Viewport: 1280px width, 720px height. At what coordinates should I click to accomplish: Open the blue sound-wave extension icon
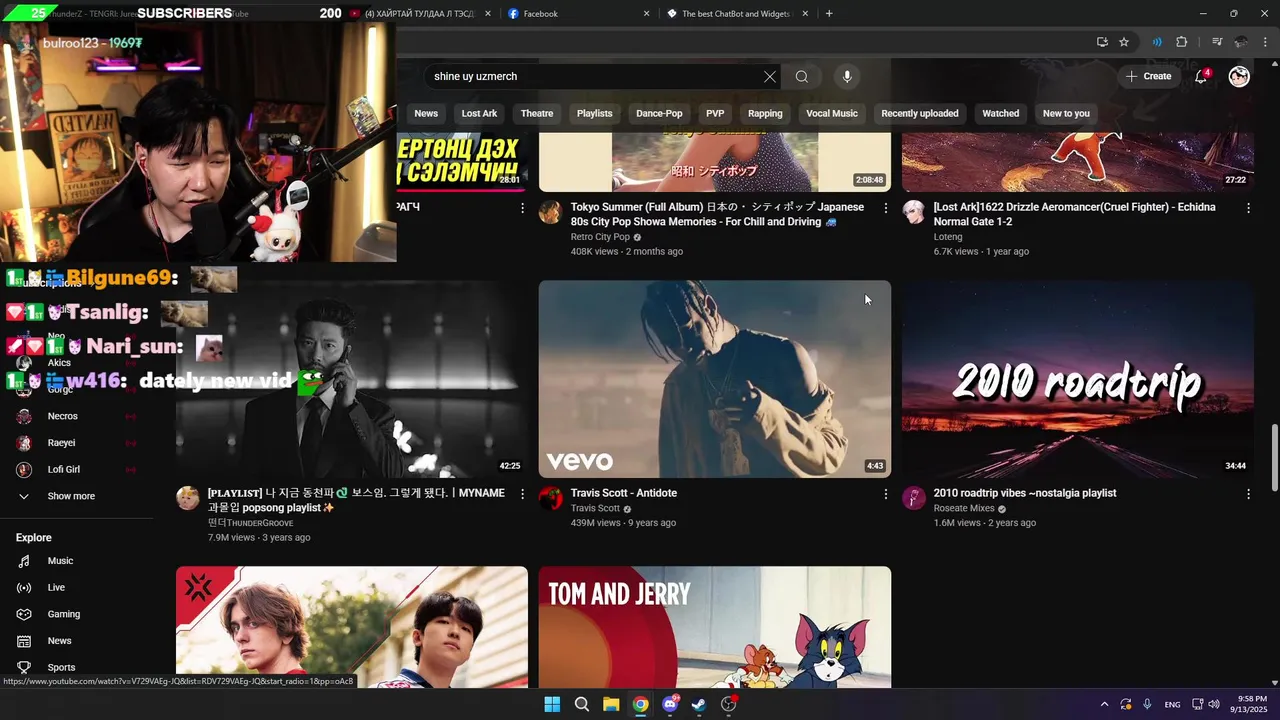tap(1157, 42)
